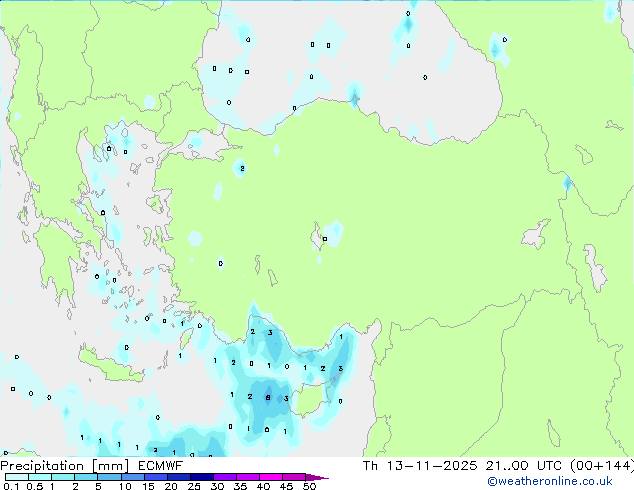The width and height of the screenshot is (634, 490).
Task: Click the legend label "15"
Action: click(x=148, y=486)
